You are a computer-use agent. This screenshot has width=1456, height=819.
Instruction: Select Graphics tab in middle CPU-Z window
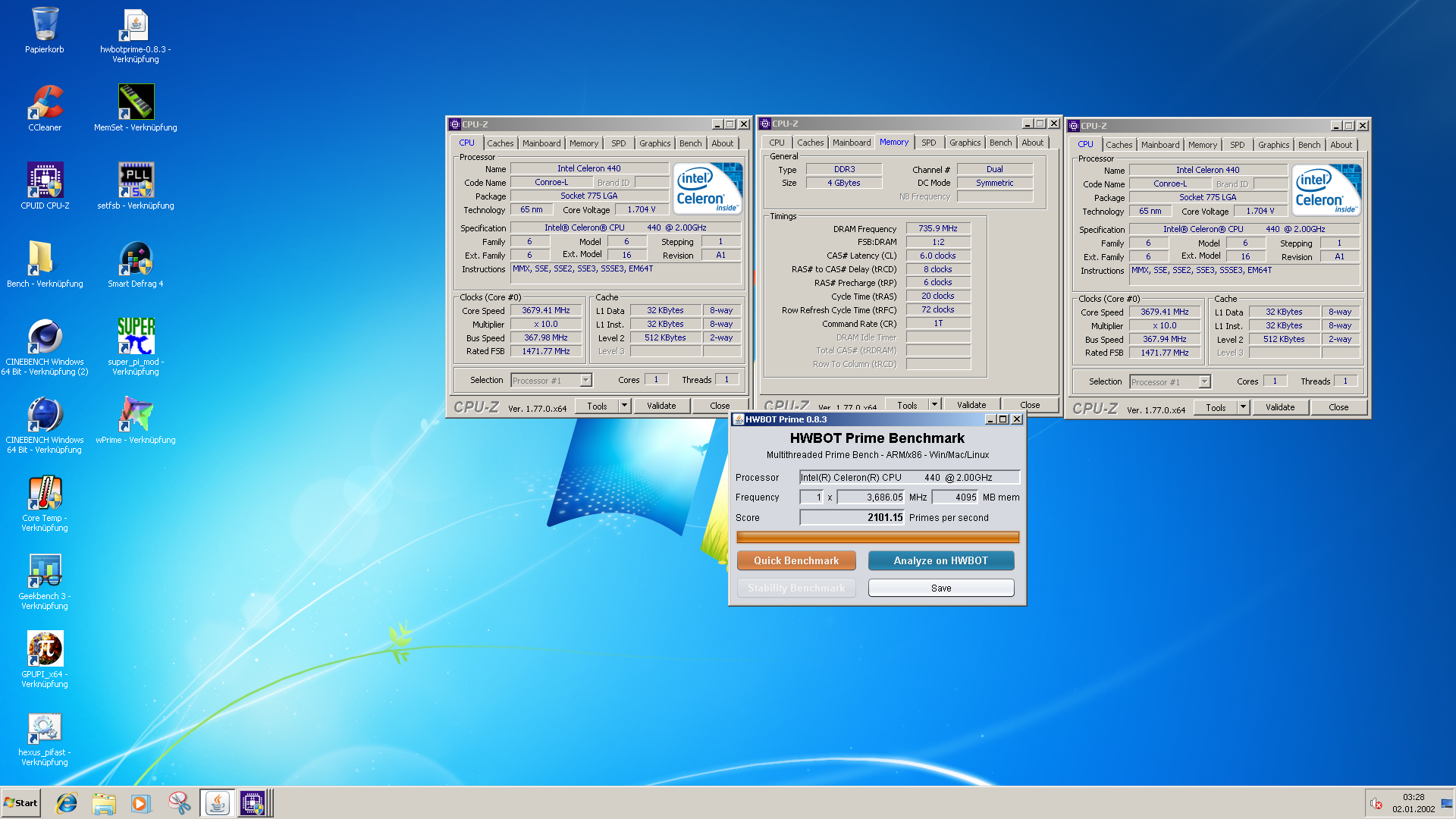(965, 143)
